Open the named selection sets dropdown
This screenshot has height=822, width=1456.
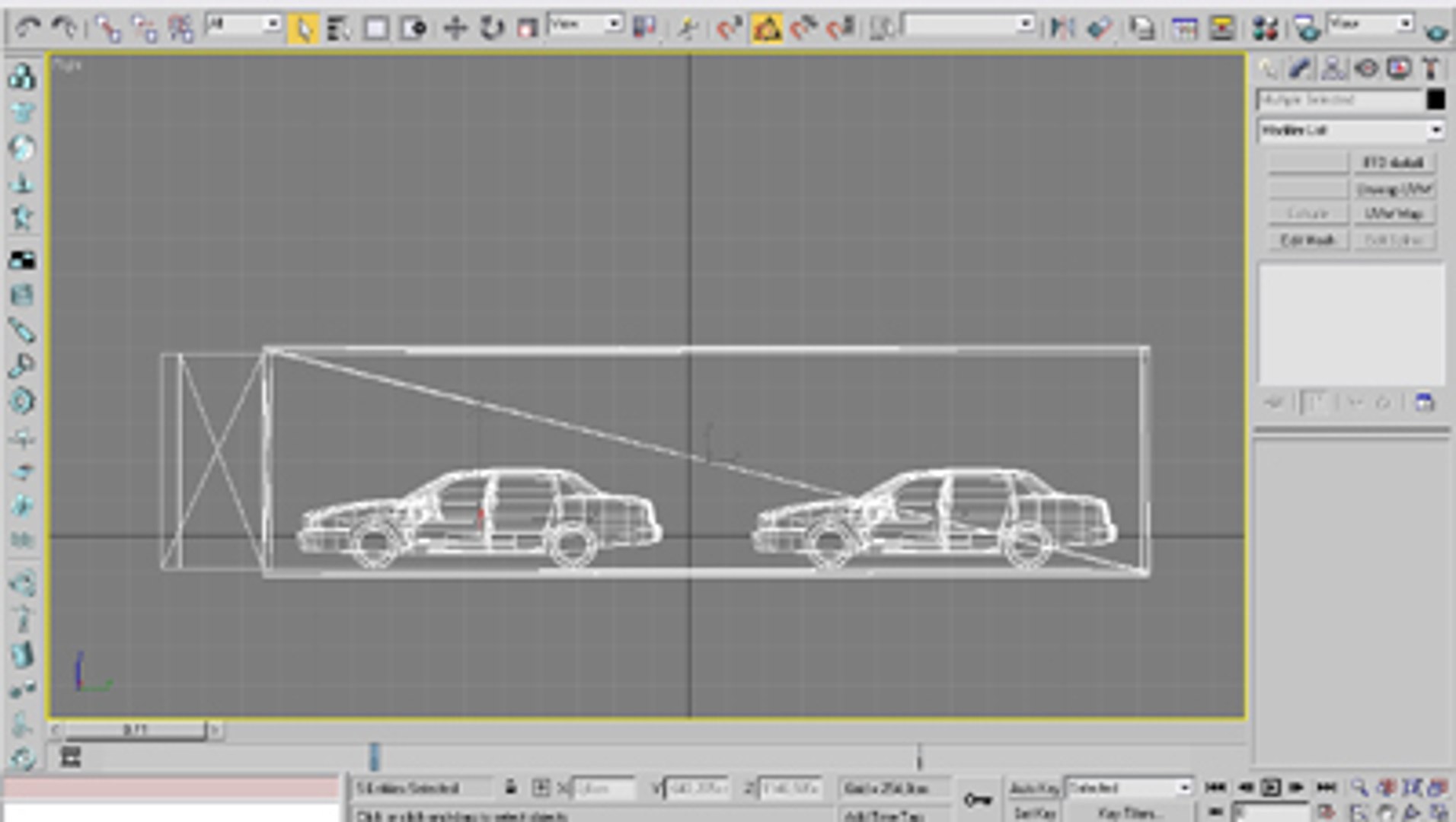(x=968, y=25)
